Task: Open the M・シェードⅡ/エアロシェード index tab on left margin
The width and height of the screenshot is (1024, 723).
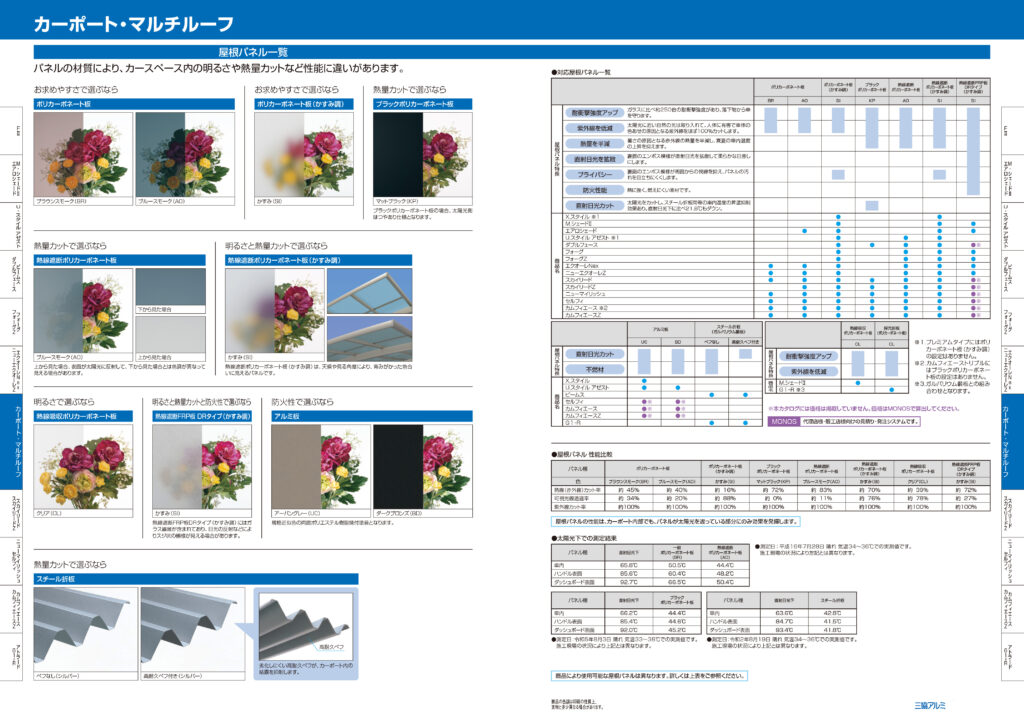Action: pyautogui.click(x=11, y=178)
